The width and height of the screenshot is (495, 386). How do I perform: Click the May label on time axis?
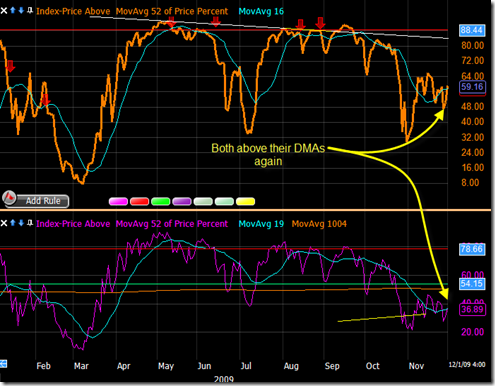point(166,366)
